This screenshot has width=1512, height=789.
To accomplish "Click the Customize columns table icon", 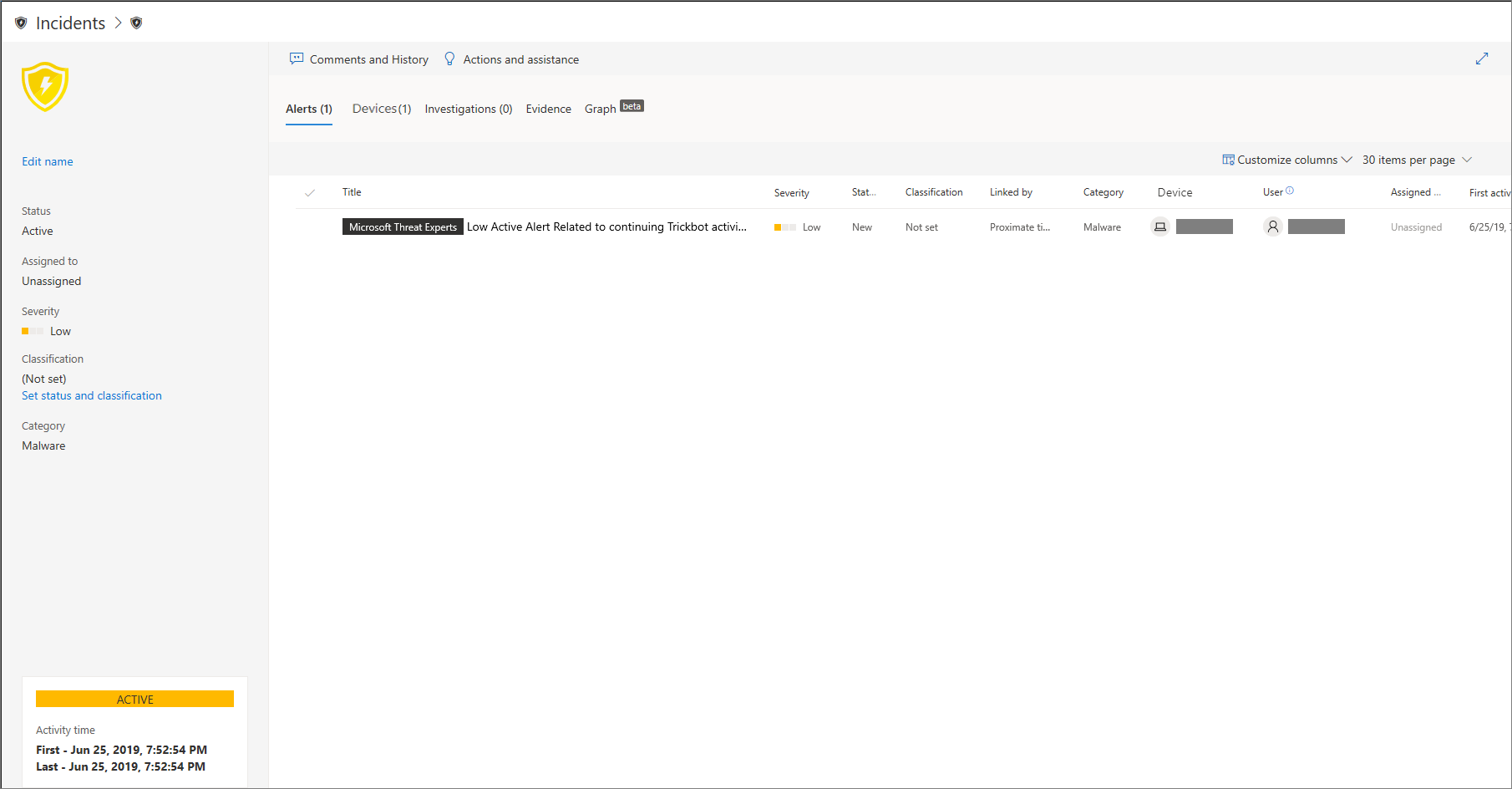I will [1228, 160].
